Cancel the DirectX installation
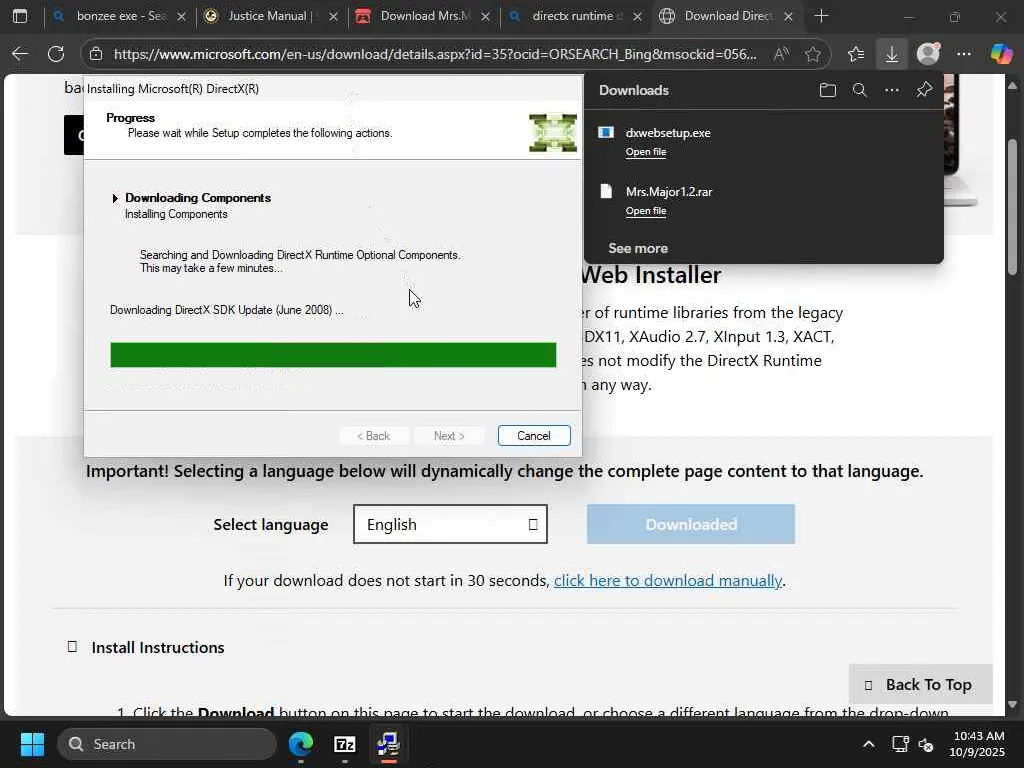The height and width of the screenshot is (768, 1024). tap(534, 436)
